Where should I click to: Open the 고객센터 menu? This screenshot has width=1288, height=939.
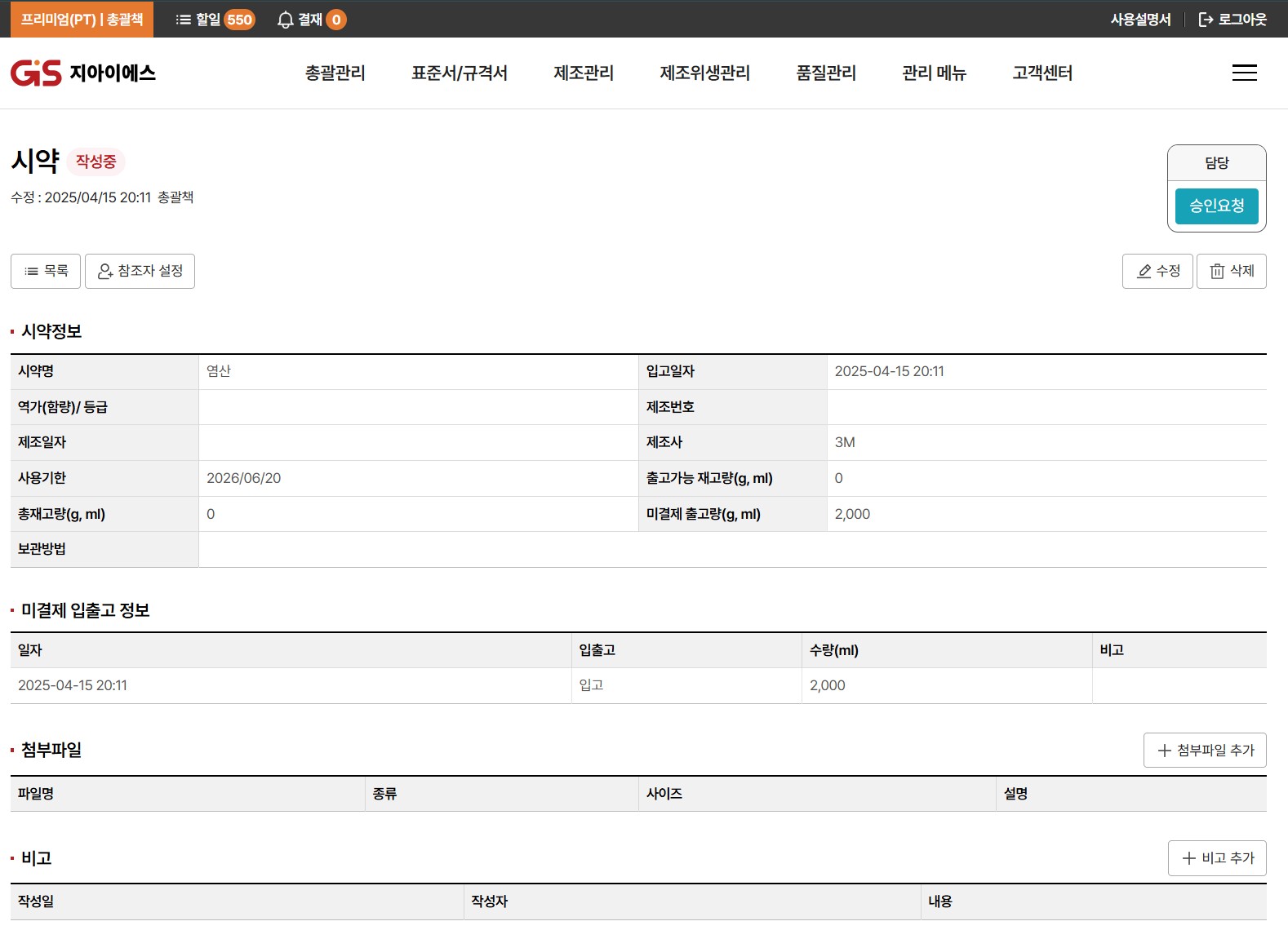(1042, 73)
